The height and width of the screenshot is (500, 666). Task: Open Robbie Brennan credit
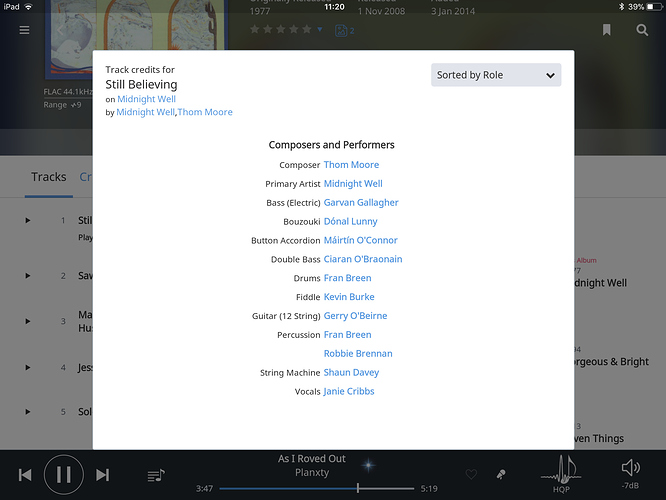coord(358,353)
